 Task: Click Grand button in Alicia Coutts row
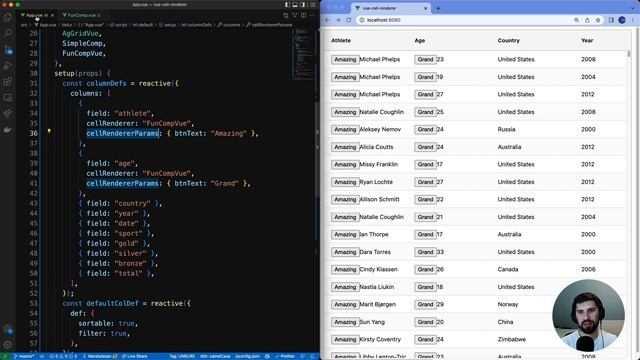(x=425, y=147)
